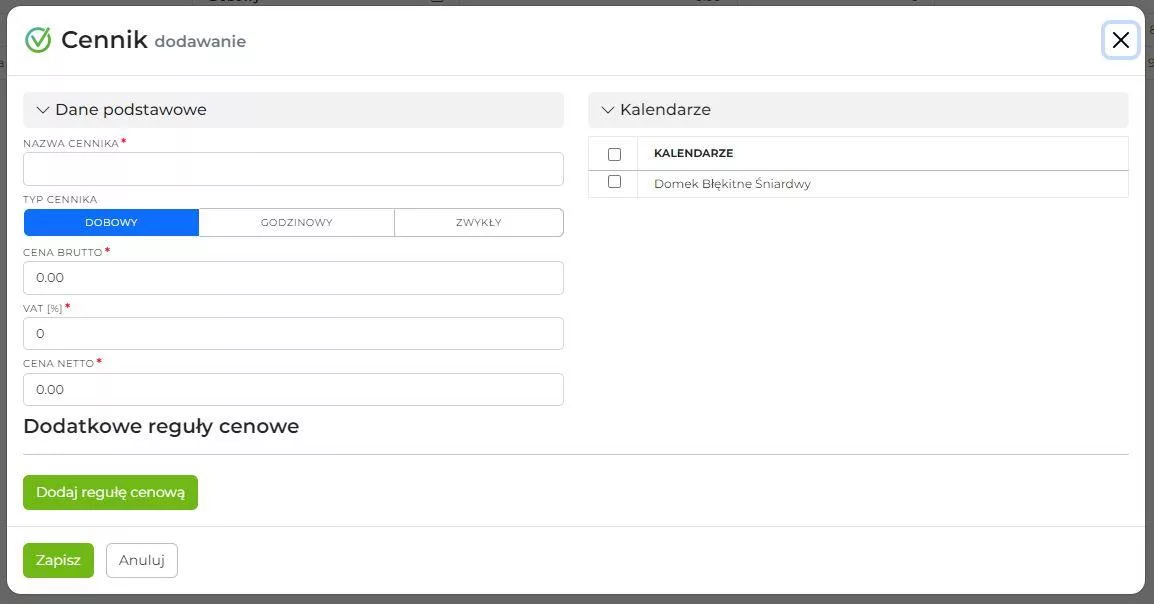Click the Cena netto input field

tap(293, 390)
